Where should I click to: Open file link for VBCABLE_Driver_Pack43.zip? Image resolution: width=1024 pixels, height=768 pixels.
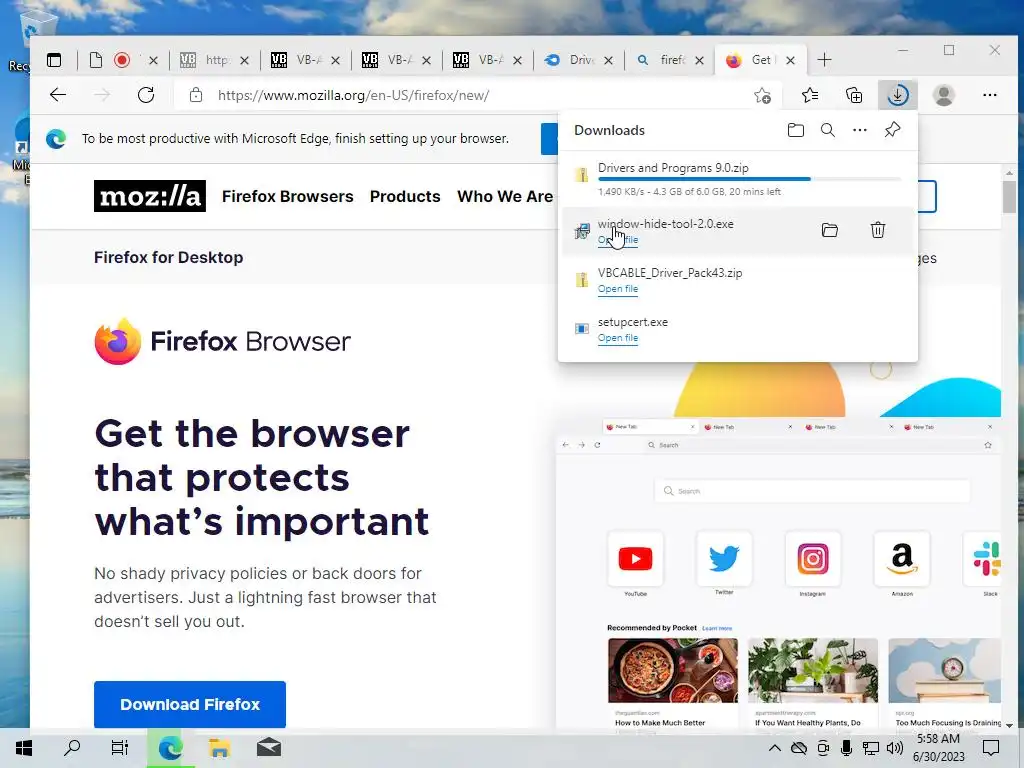[x=618, y=289]
